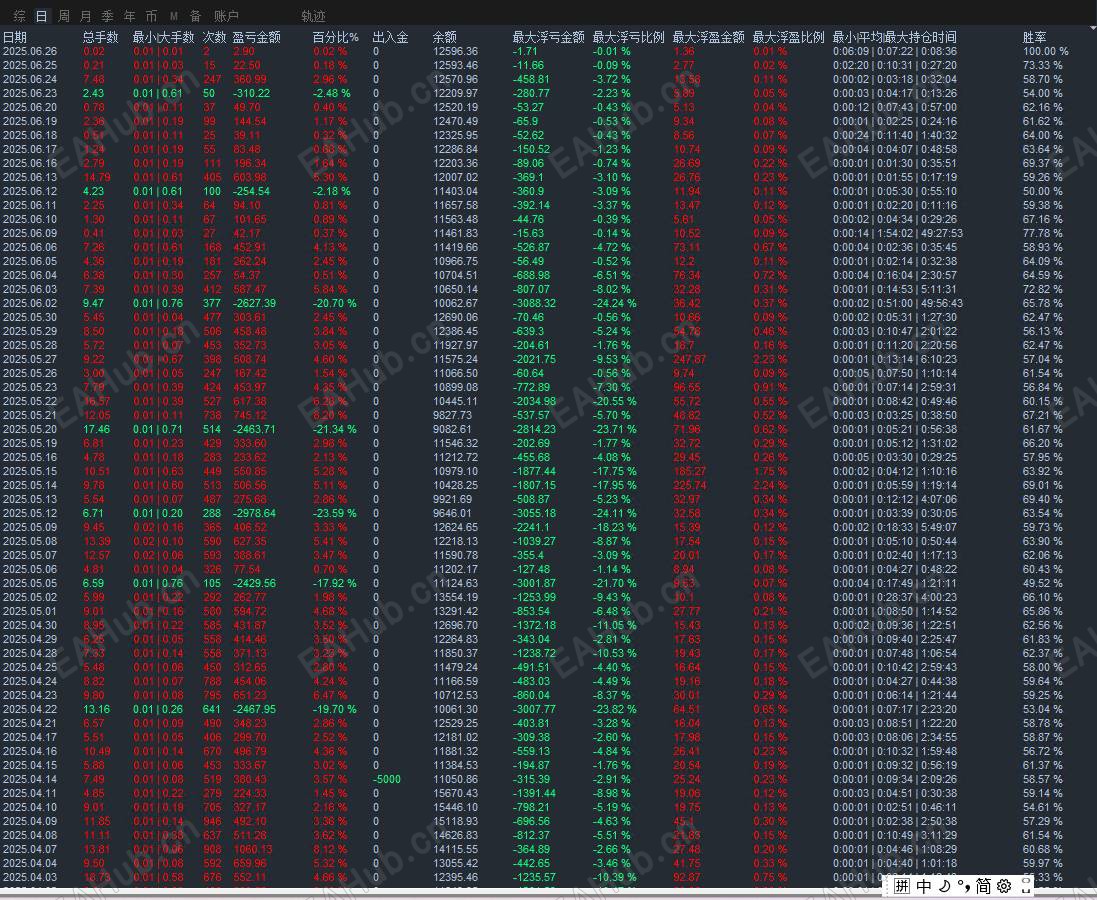Click the -2627.39 profit/loss cell
Screen dimensions: 1097x900
[x=254, y=303]
